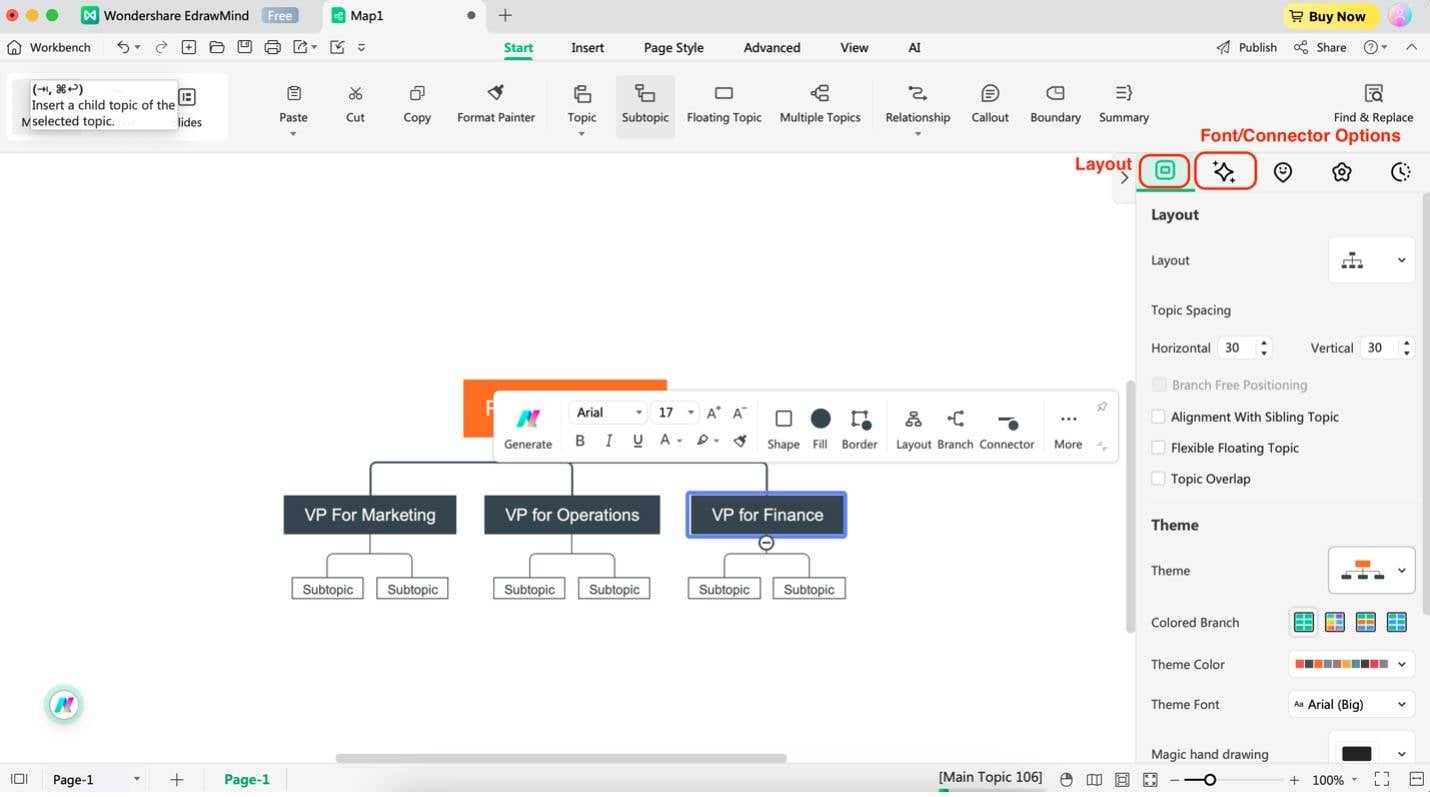Toggle Bold in floating toolbar
The image size is (1430, 797).
580,441
